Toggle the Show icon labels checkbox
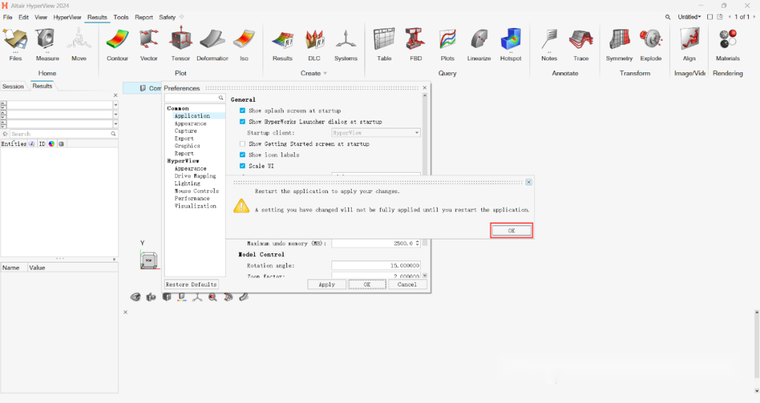This screenshot has width=760, height=403. pos(242,155)
